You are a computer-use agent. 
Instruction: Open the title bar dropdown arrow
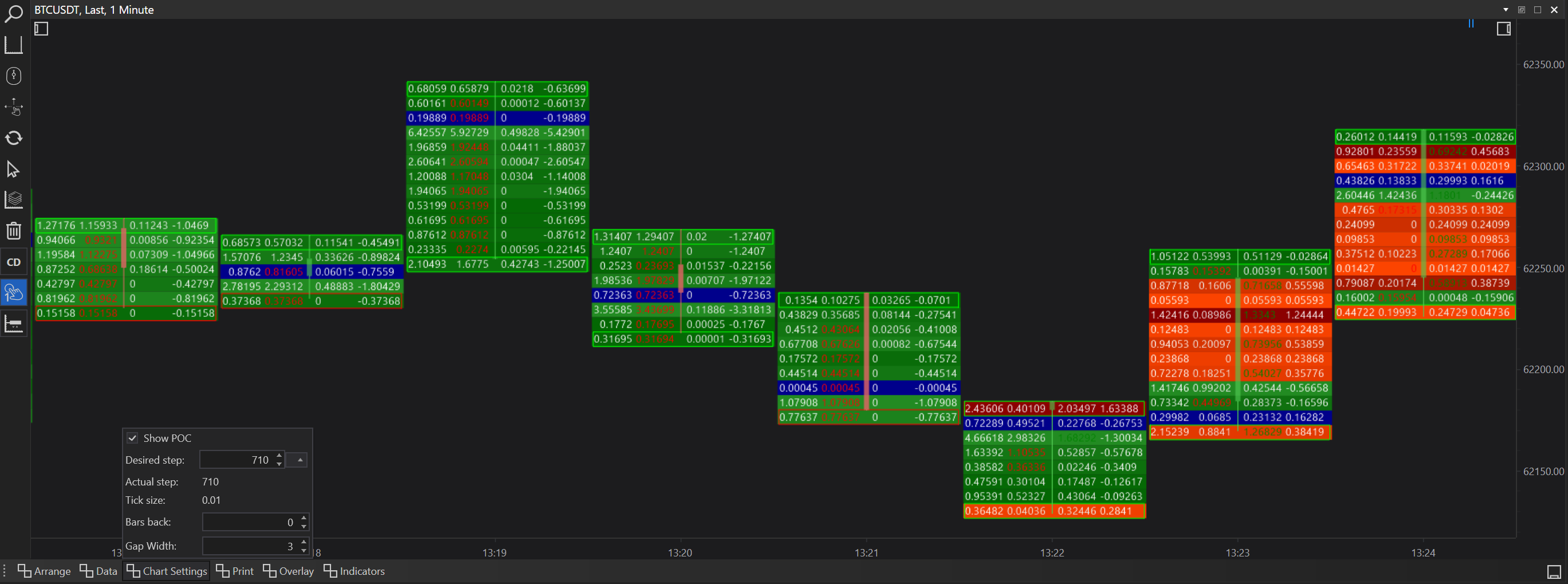pos(1506,10)
